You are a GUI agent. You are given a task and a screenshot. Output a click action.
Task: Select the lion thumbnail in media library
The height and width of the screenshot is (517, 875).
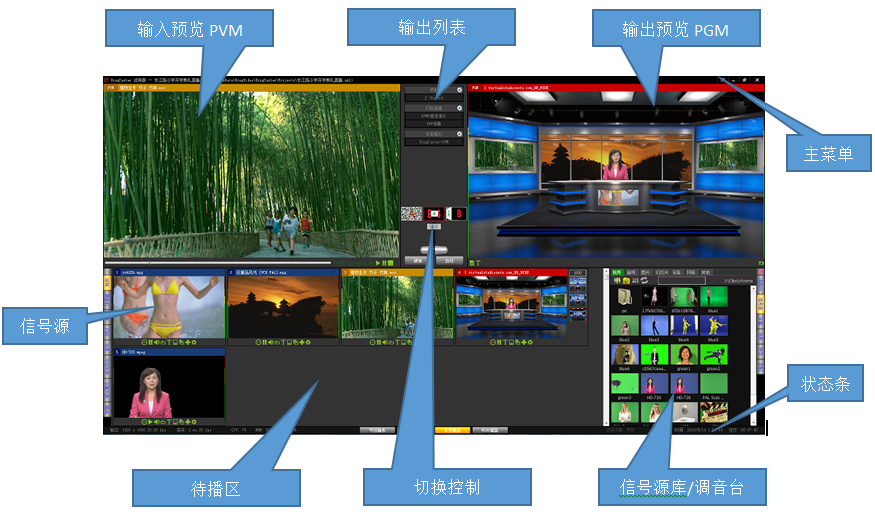683,411
